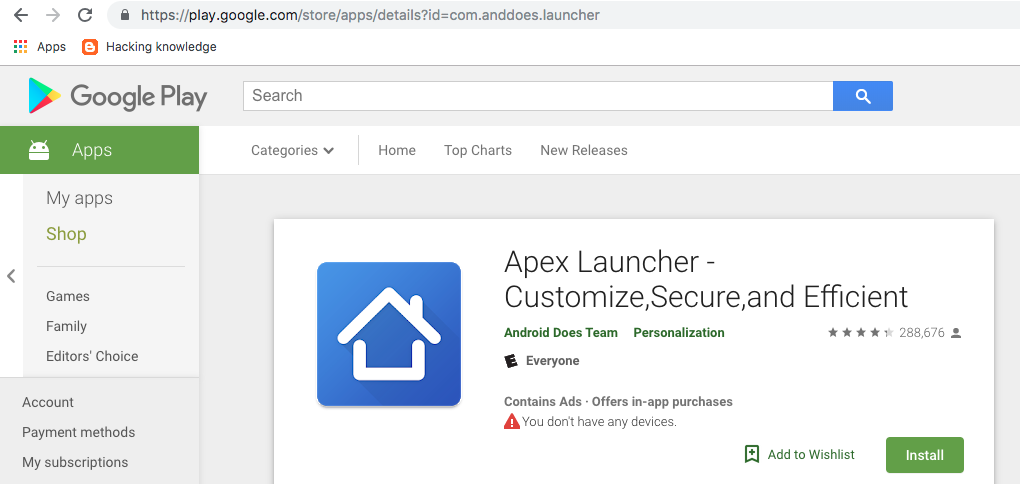
Task: Open the Top Charts tab
Action: pyautogui.click(x=478, y=150)
